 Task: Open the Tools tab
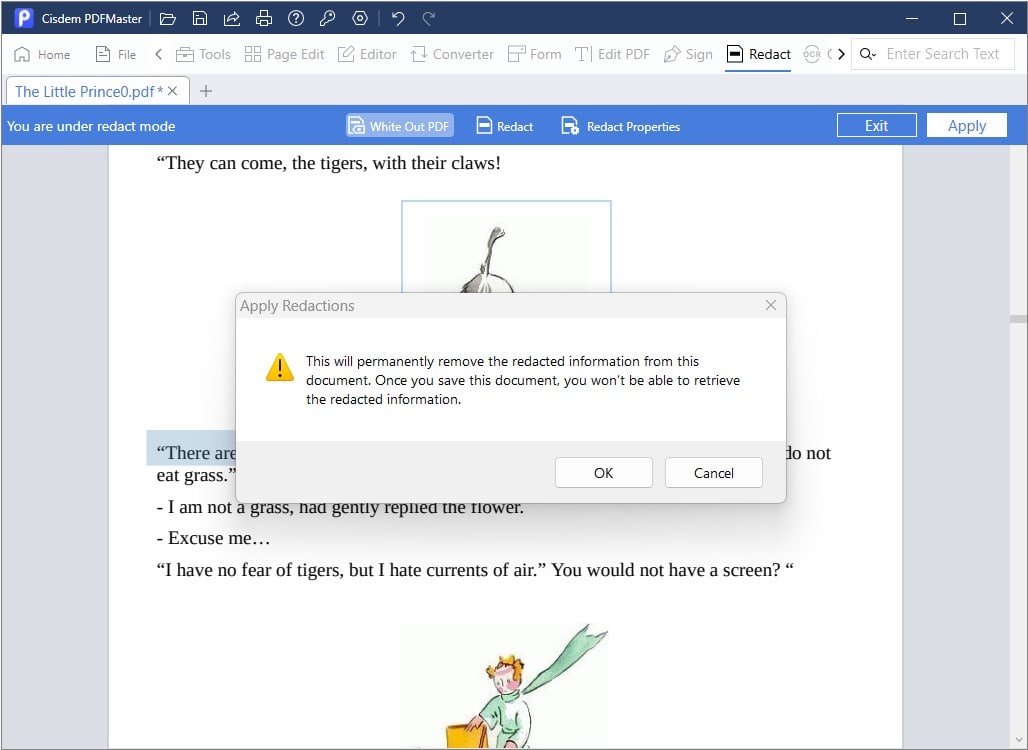coord(203,54)
